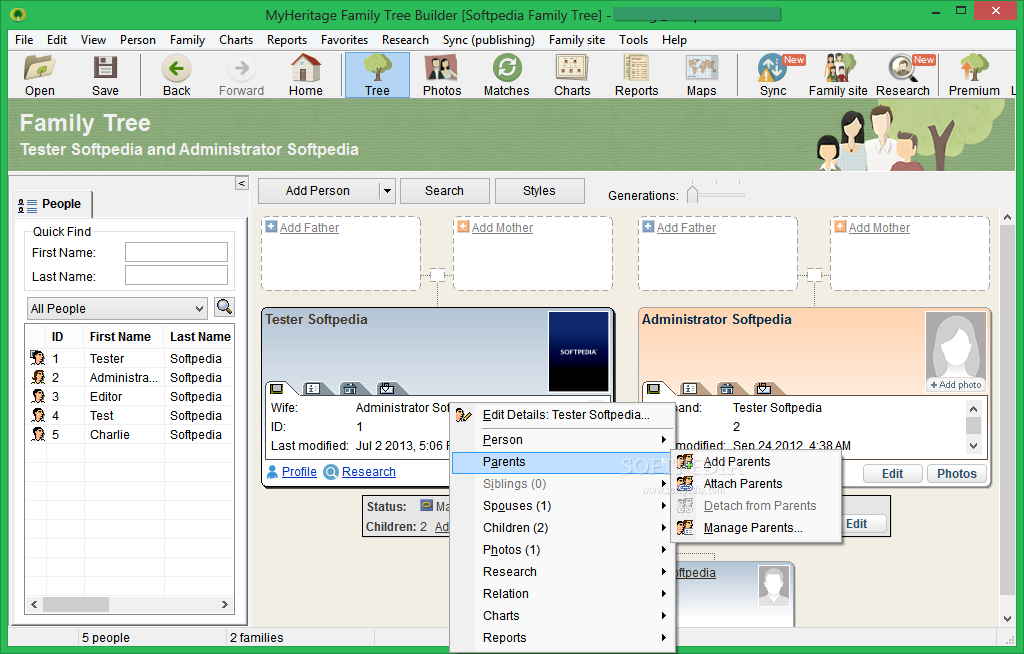Open the Sync (publishing) menu

pyautogui.click(x=488, y=40)
